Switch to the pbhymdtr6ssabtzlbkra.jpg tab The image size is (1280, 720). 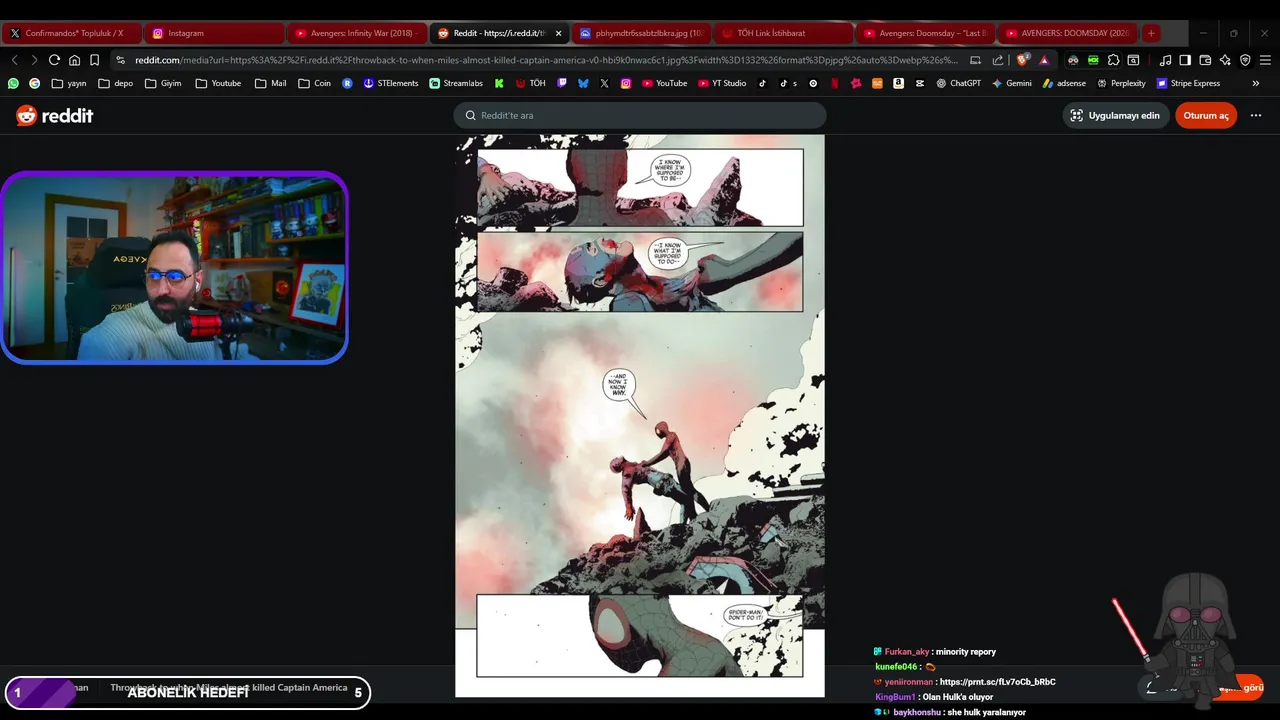[x=642, y=33]
